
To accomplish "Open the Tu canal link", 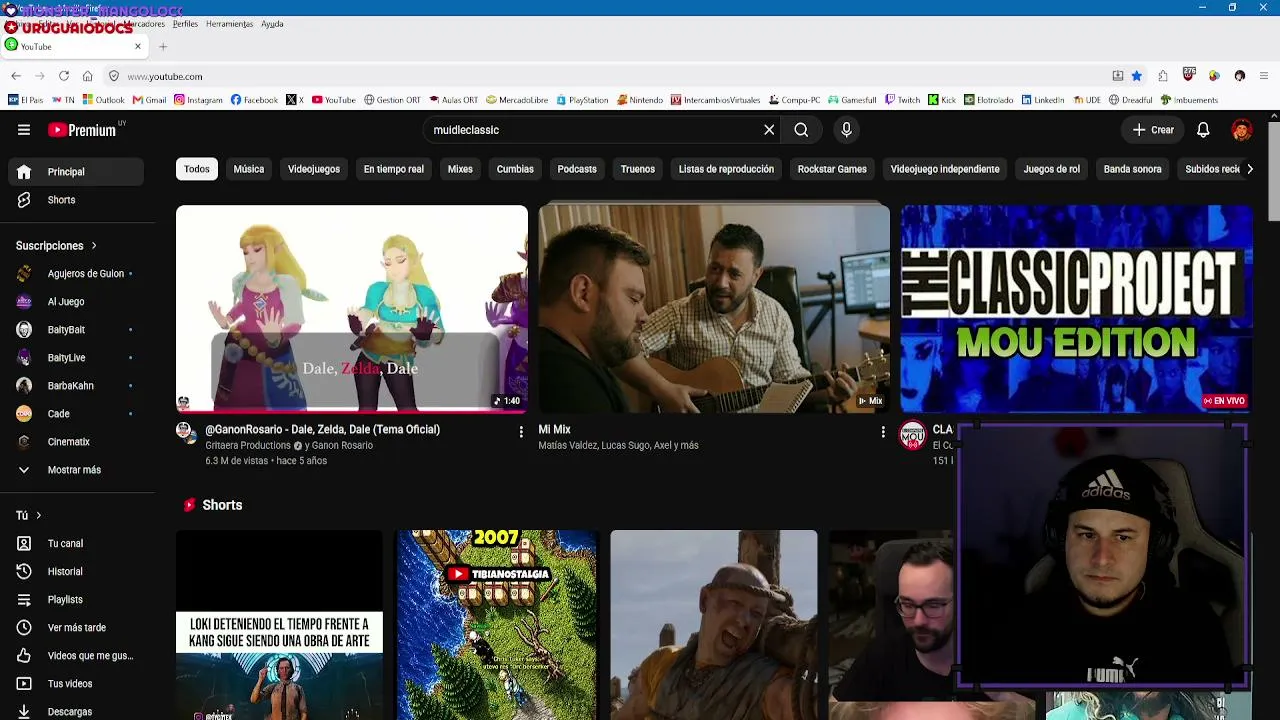I will (x=77, y=544).
